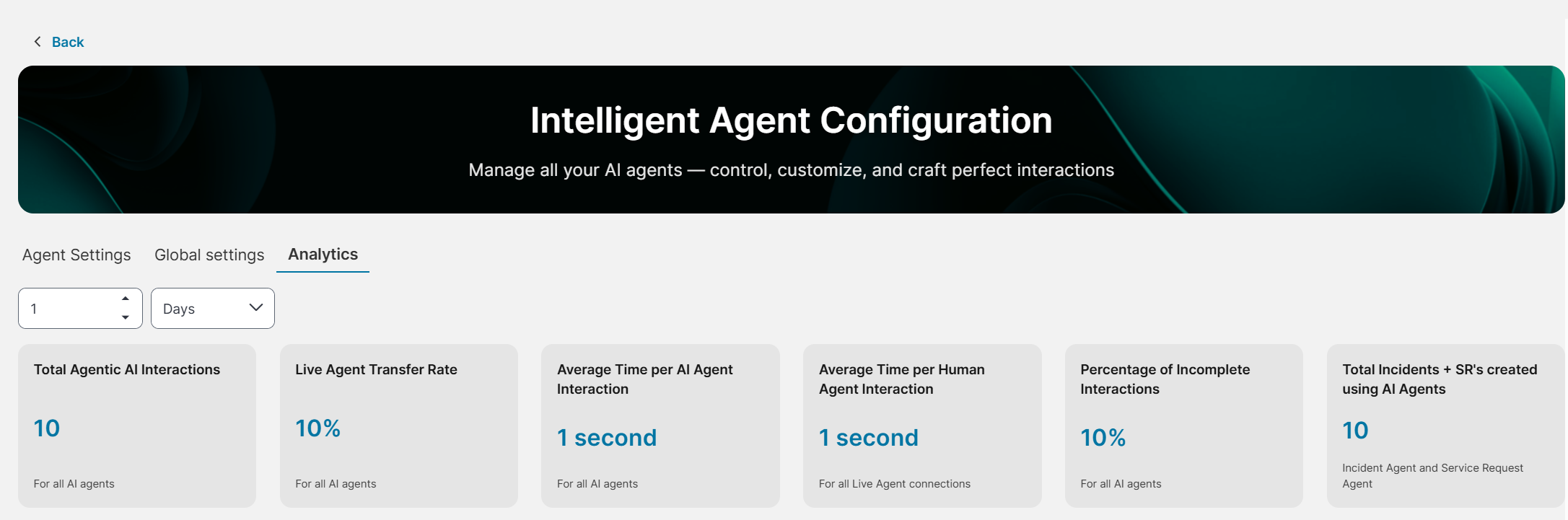The image size is (1568, 520).
Task: Click the chevron on the Days dropdown
Action: tap(255, 308)
